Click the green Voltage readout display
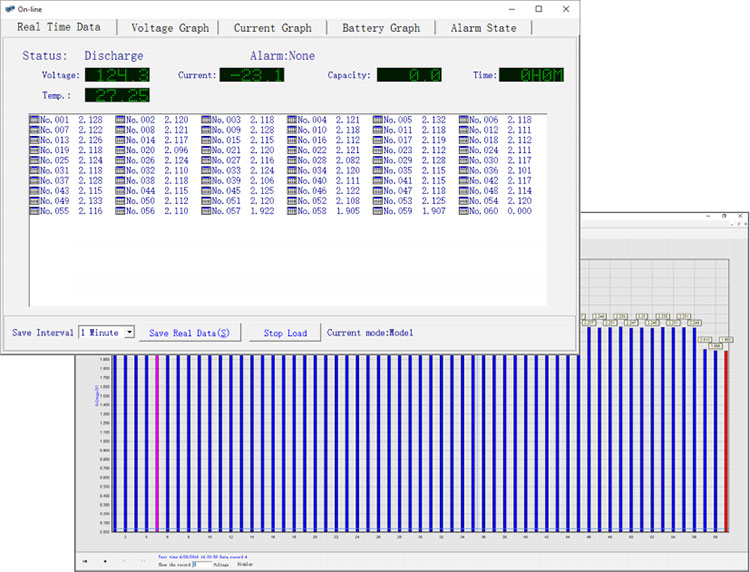Image resolution: width=750 pixels, height=572 pixels. tap(117, 75)
